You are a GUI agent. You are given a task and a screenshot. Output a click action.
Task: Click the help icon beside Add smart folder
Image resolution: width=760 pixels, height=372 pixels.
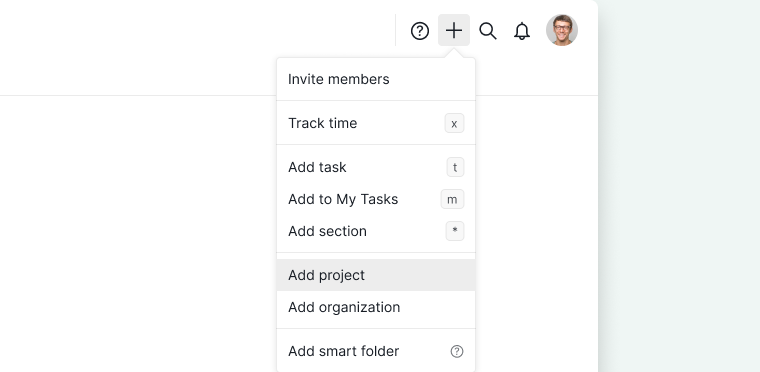click(x=457, y=351)
